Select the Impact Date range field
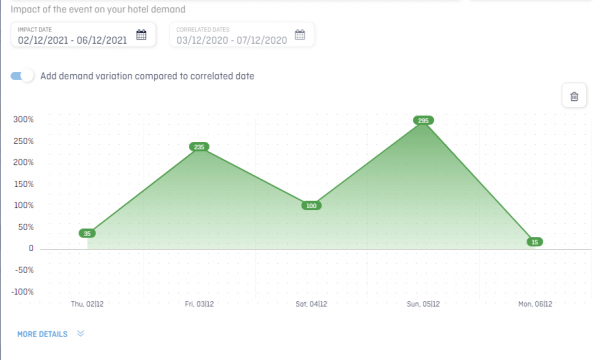Screen dimensions: 600x360 tap(83, 35)
